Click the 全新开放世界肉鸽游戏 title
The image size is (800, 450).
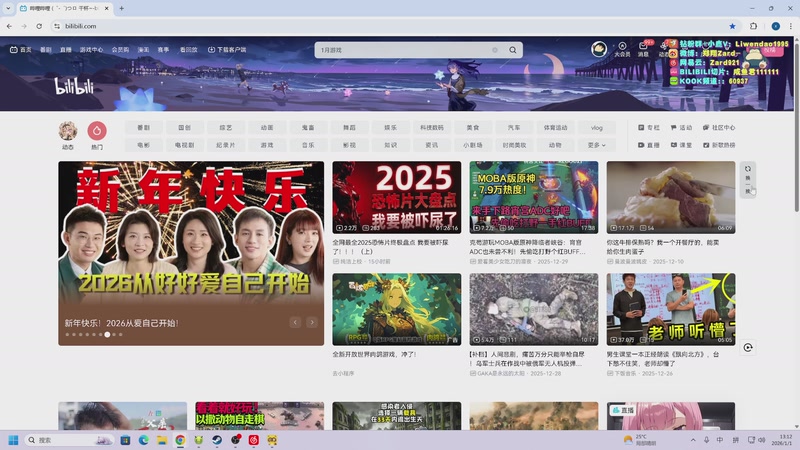click(374, 354)
